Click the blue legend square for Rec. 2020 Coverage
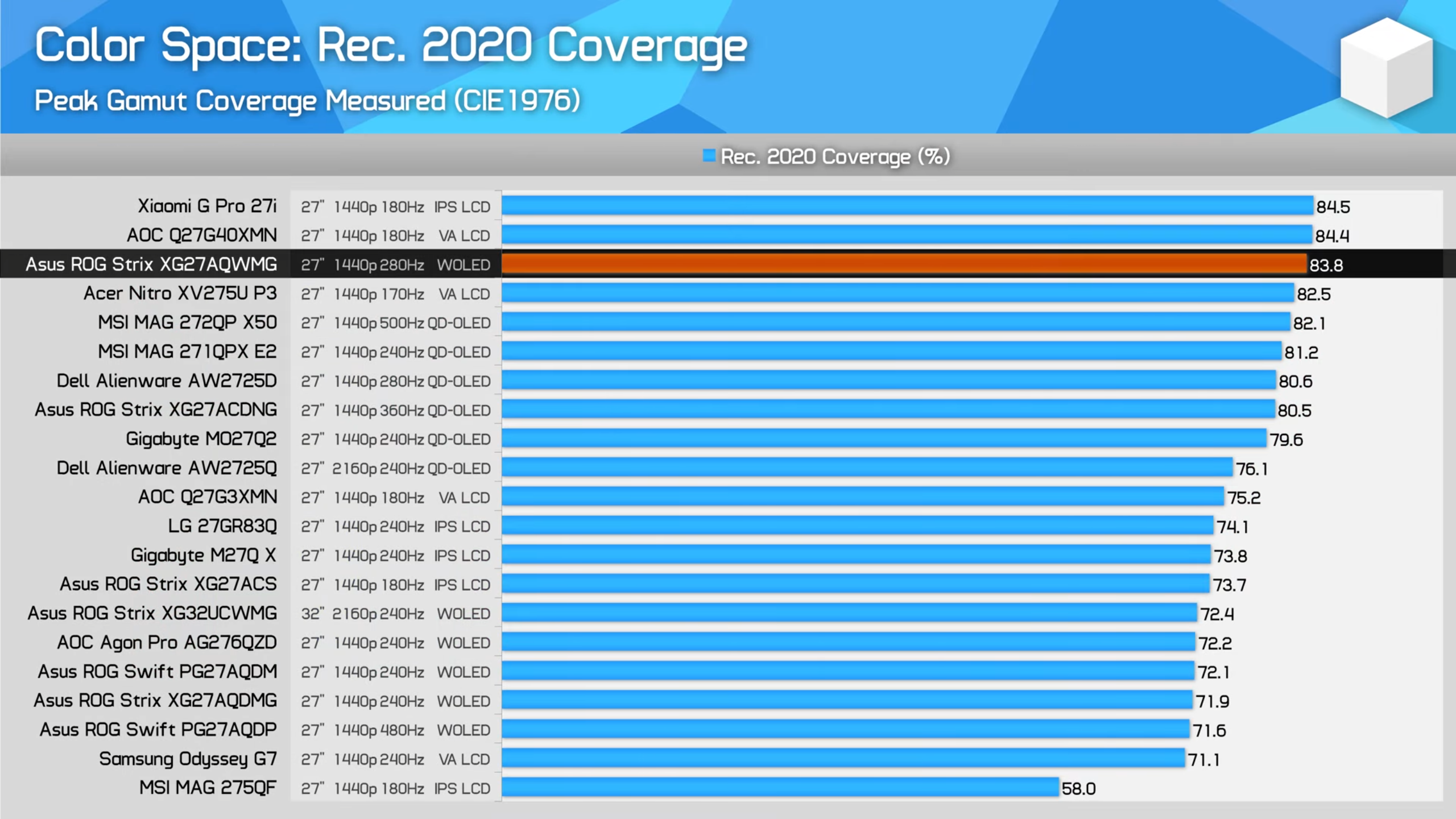The width and height of the screenshot is (1456, 819). 709,155
